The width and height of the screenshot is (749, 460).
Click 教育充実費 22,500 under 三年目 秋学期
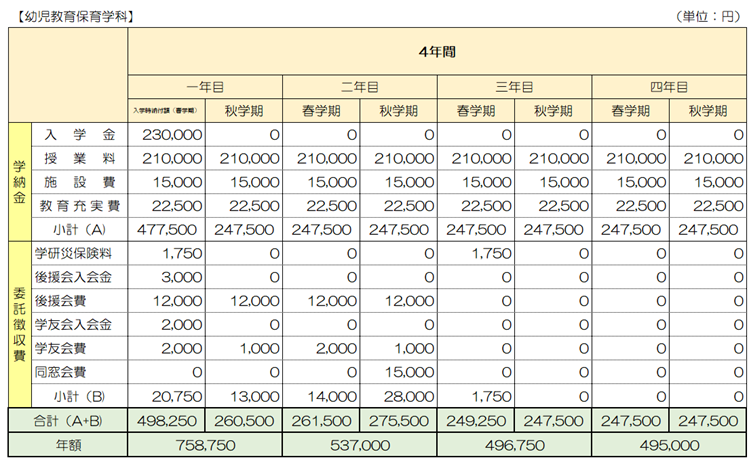coord(564,206)
